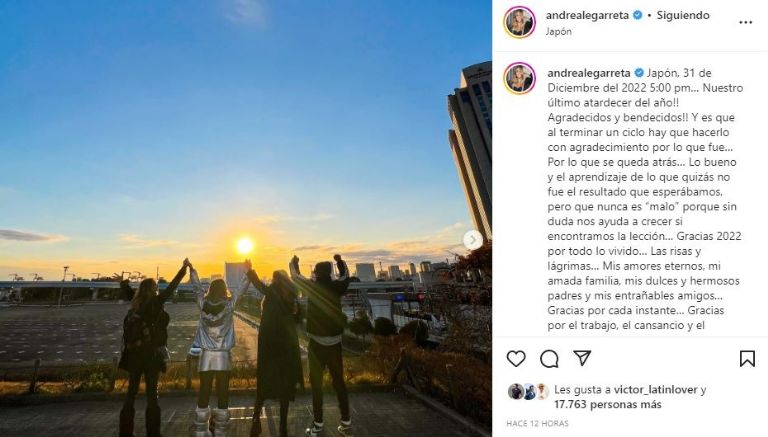Toggle the Siguiendo follow status
The height and width of the screenshot is (437, 768).
click(x=683, y=15)
